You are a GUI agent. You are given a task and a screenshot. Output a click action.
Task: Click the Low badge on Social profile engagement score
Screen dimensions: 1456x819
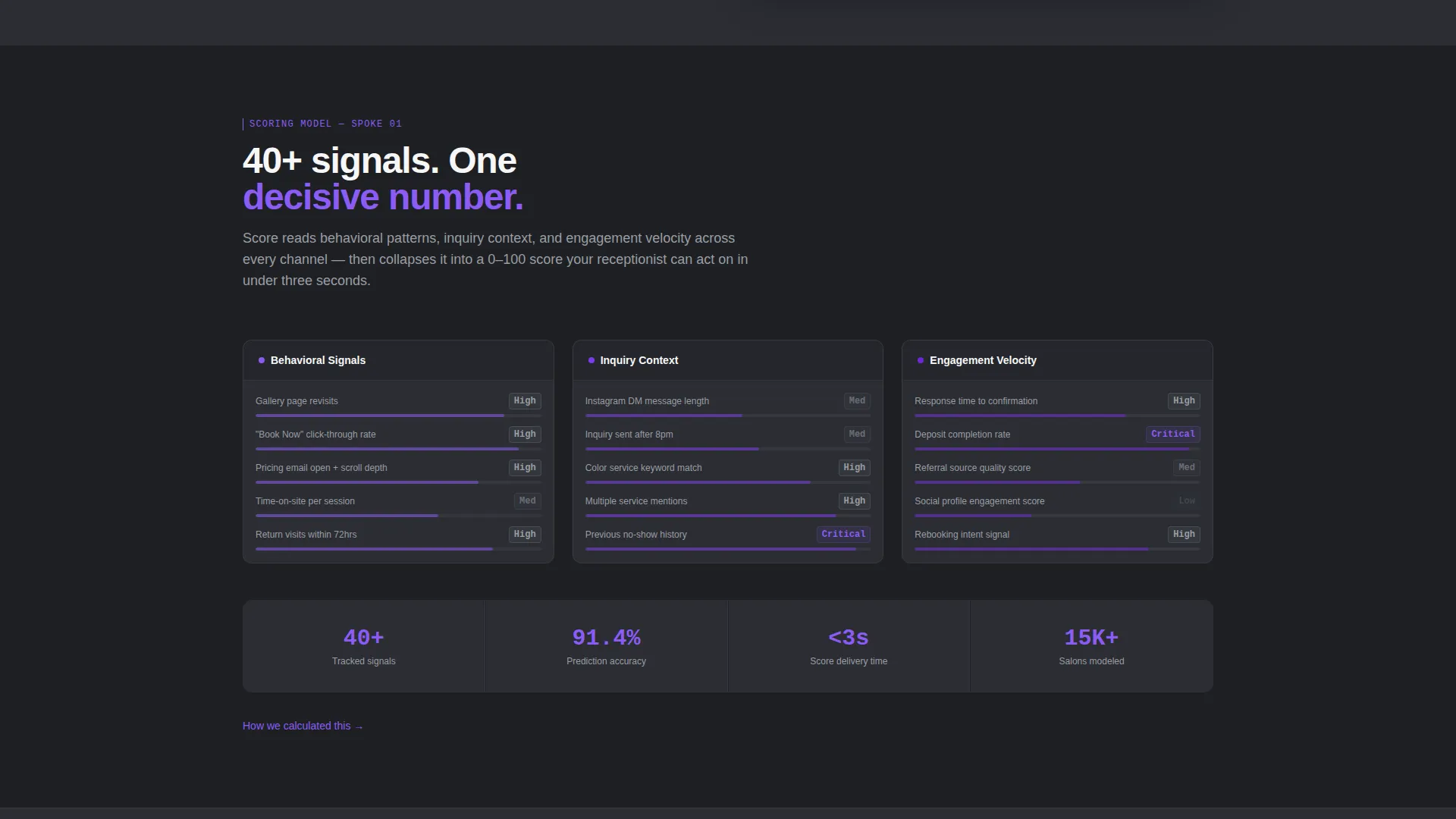click(x=1187, y=500)
